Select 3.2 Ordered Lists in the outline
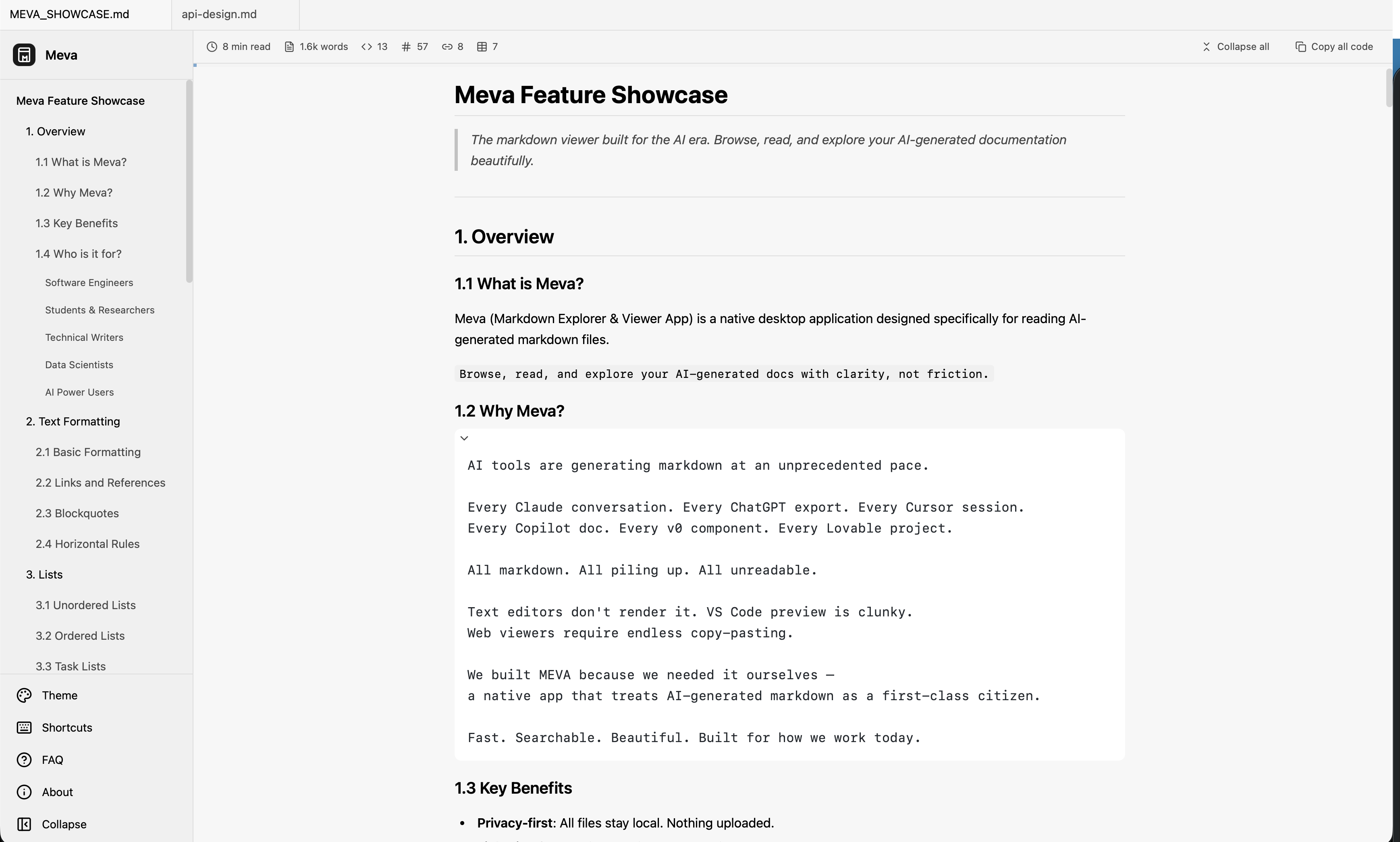Image resolution: width=1400 pixels, height=842 pixels. [80, 635]
